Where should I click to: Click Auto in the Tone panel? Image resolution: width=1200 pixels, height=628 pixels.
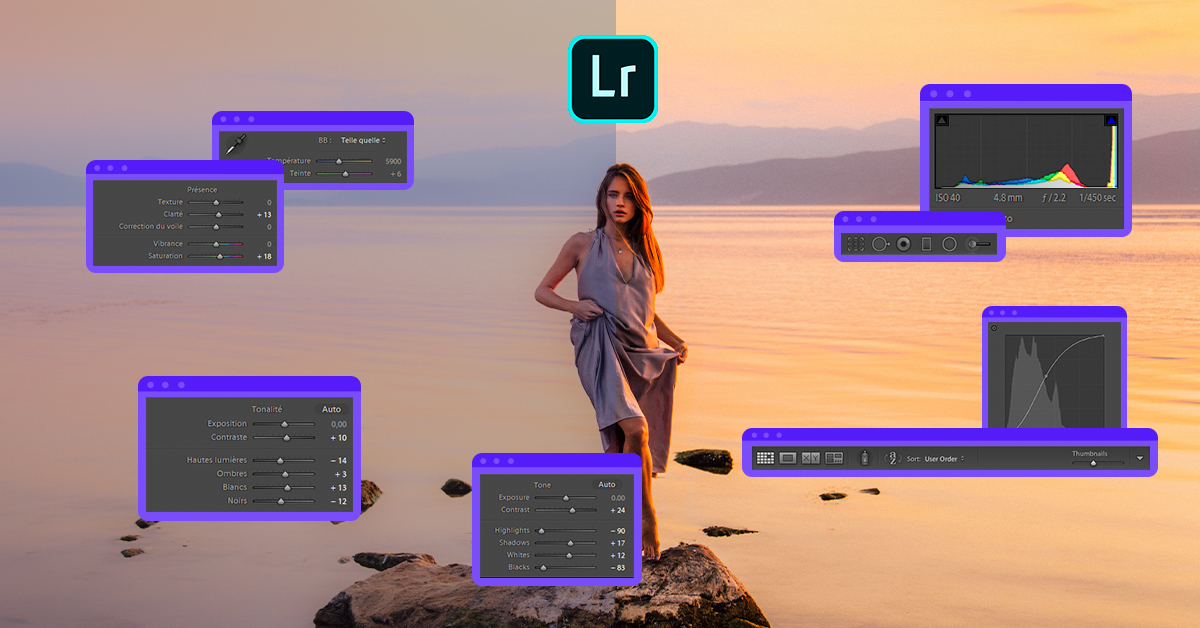[x=609, y=483]
